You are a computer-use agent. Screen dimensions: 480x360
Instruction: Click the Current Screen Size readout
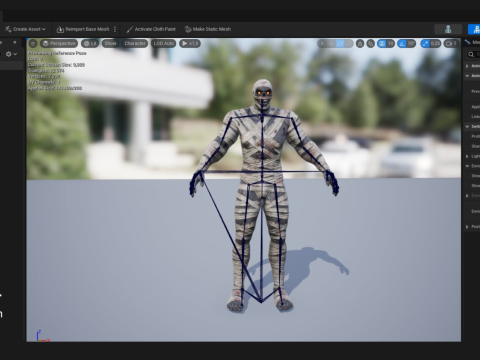coord(56,65)
